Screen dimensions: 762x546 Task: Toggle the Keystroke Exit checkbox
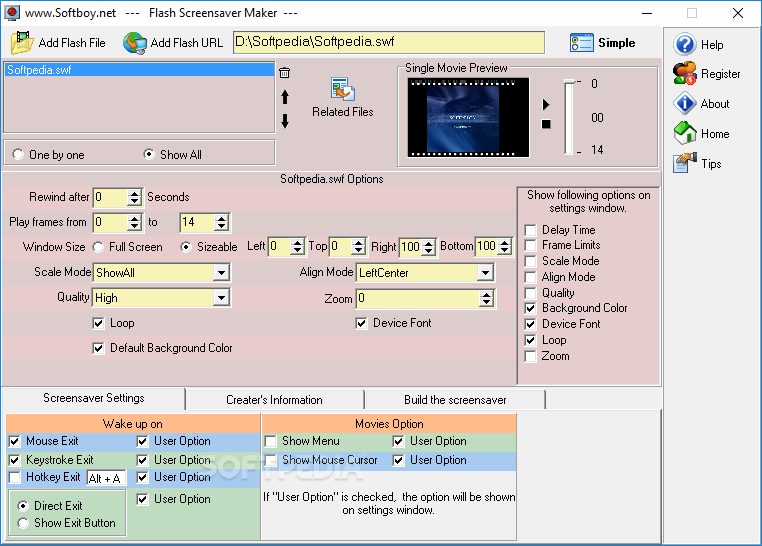coord(15,460)
